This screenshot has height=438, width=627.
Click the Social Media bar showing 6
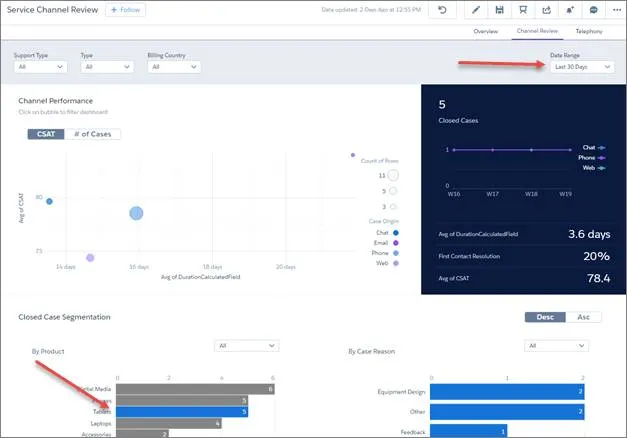[x=195, y=389]
